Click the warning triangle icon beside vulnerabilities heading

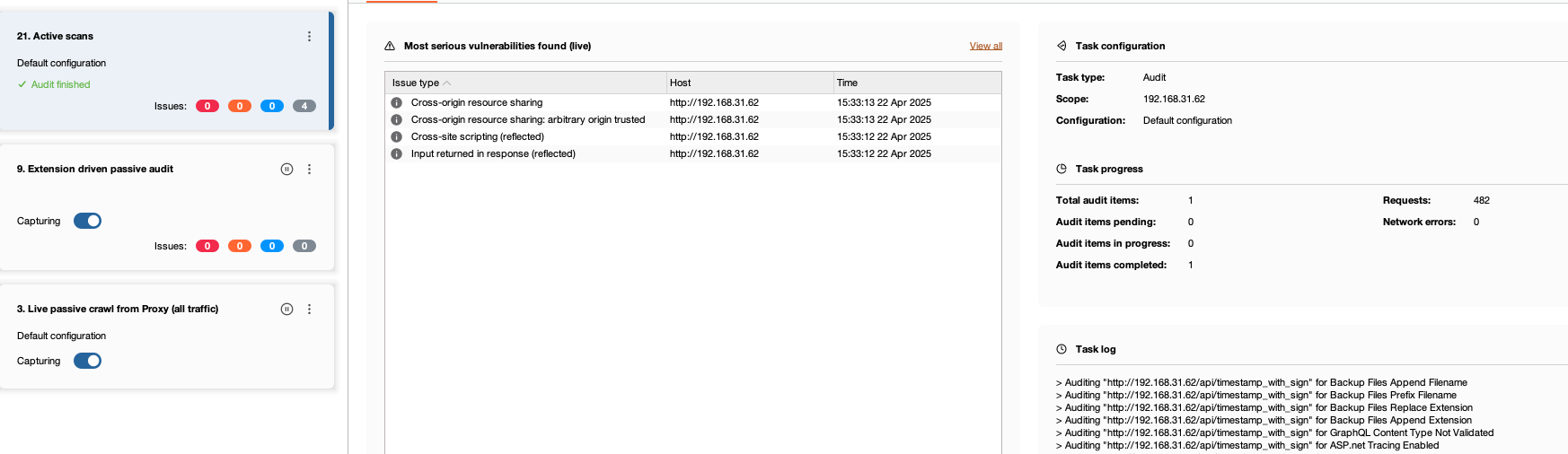(390, 46)
